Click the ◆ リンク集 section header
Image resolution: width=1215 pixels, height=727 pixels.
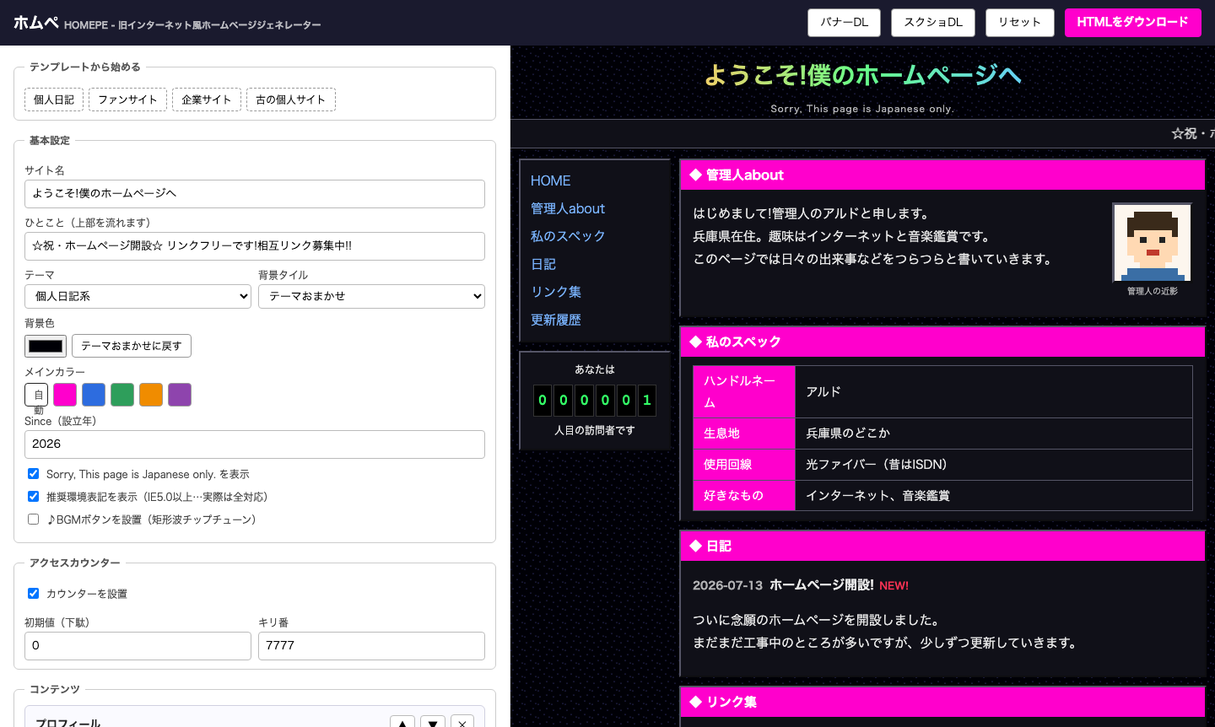[942, 702]
